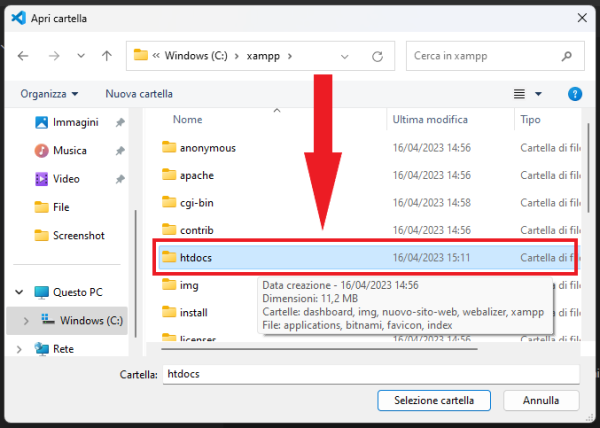This screenshot has height=428, width=600.
Task: Select the anonymous folder
Action: click(208, 148)
